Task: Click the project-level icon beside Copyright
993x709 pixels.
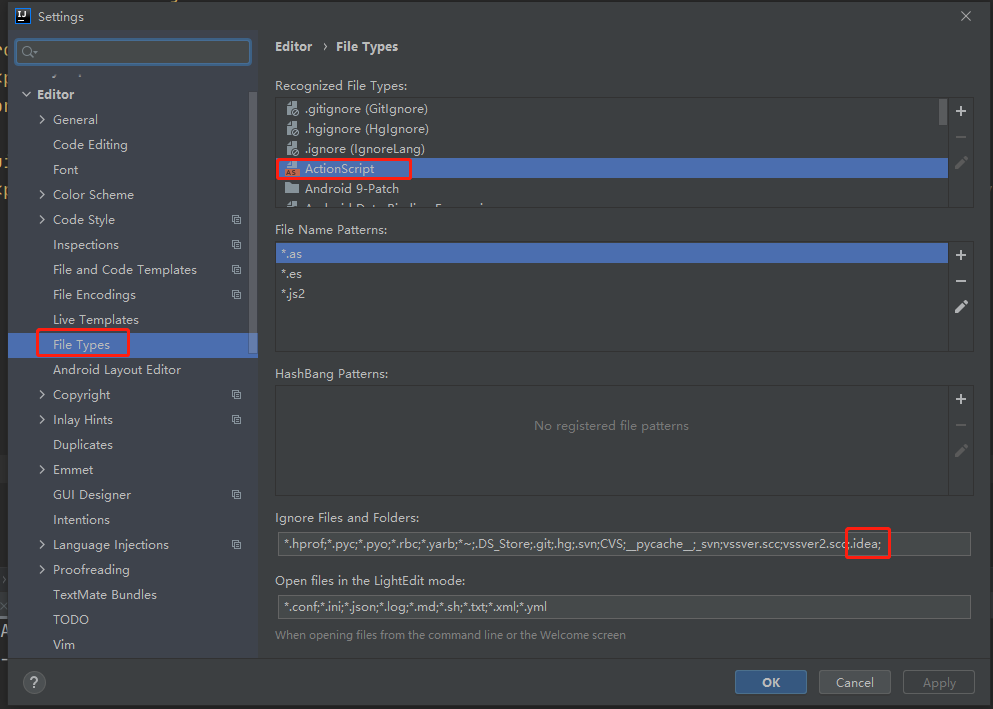Action: 236,394
